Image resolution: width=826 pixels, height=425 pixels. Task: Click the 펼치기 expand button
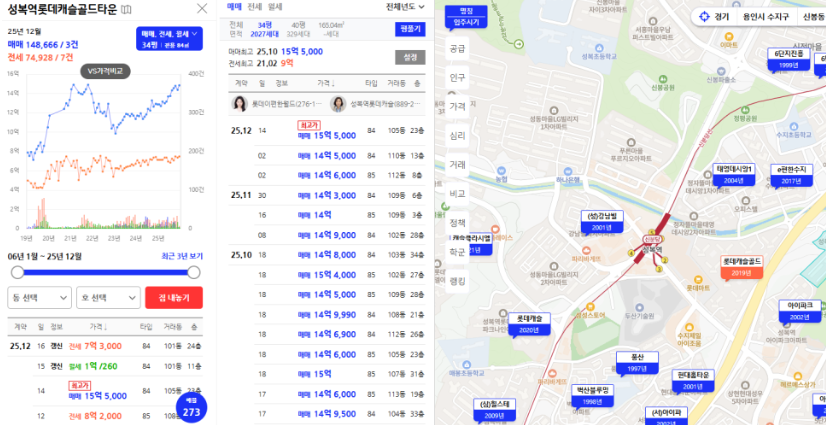[410, 29]
